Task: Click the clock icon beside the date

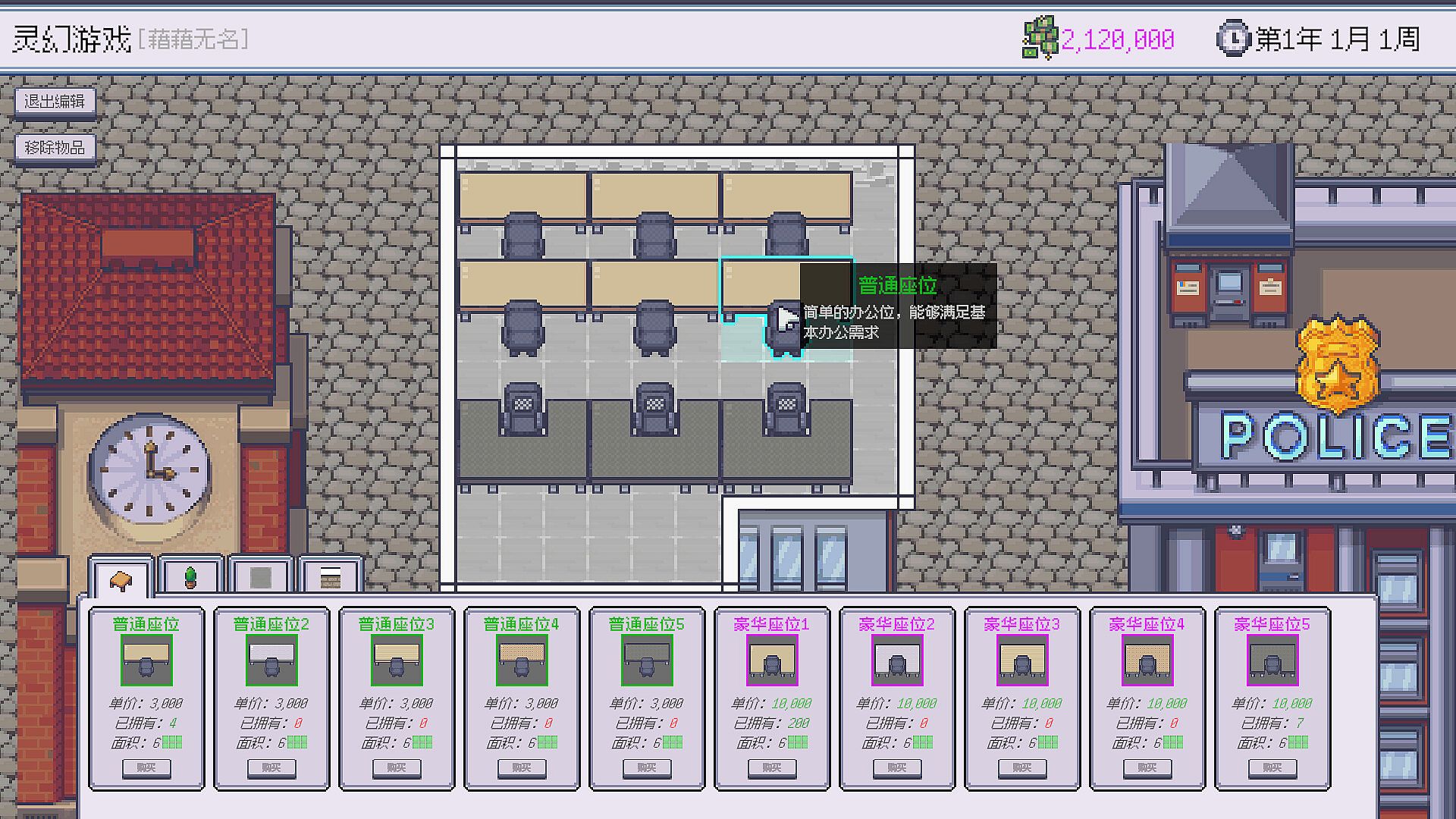Action: tap(1233, 38)
